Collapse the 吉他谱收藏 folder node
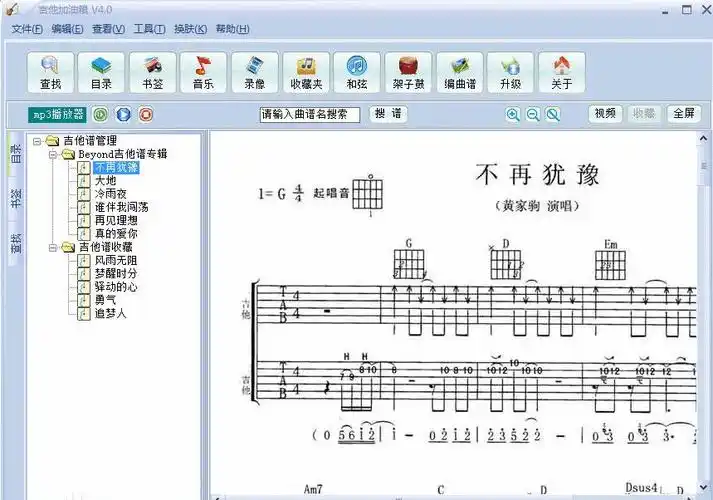Image resolution: width=713 pixels, height=500 pixels. pyautogui.click(x=53, y=247)
